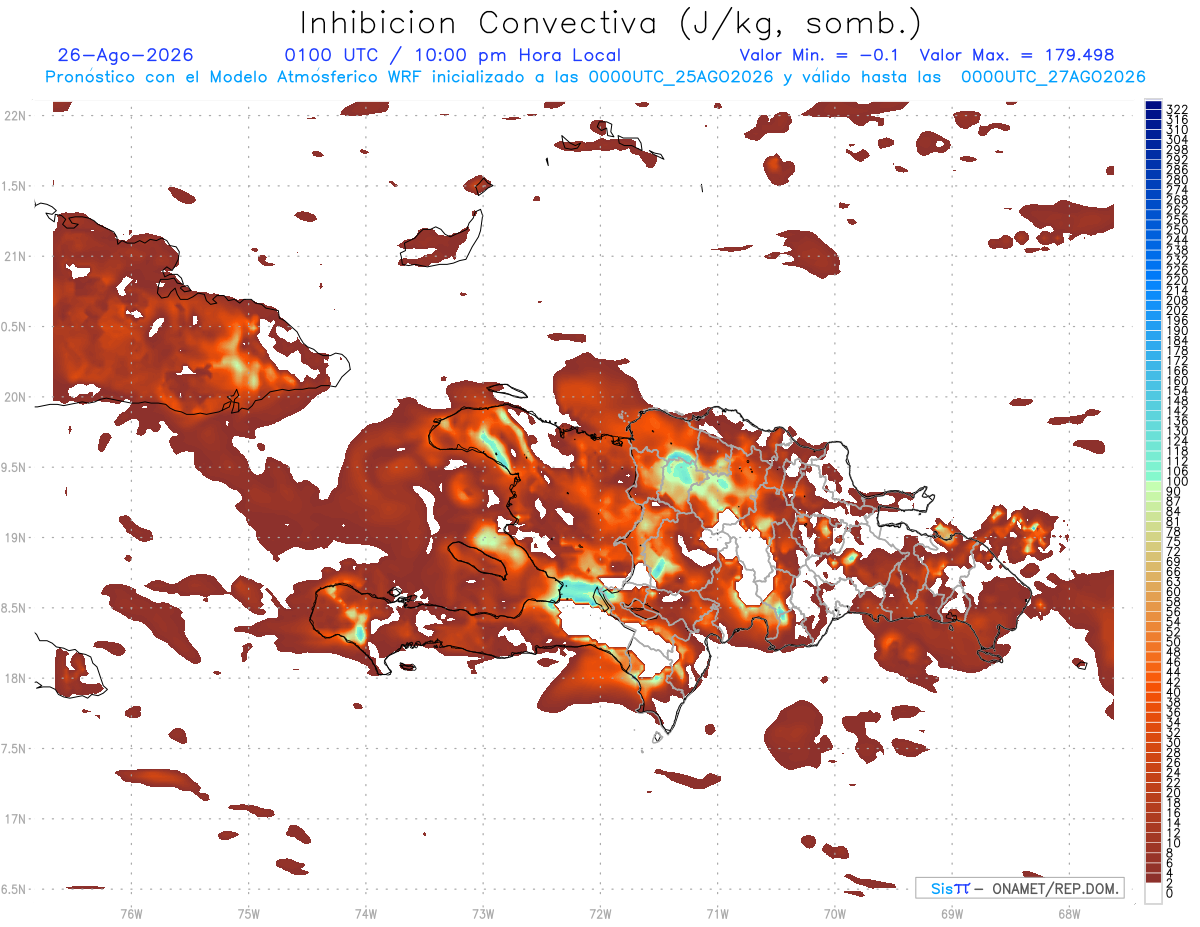The width and height of the screenshot is (1200, 927).
Task: Click the '9.5N' latitude axis label
Action: (x=15, y=468)
